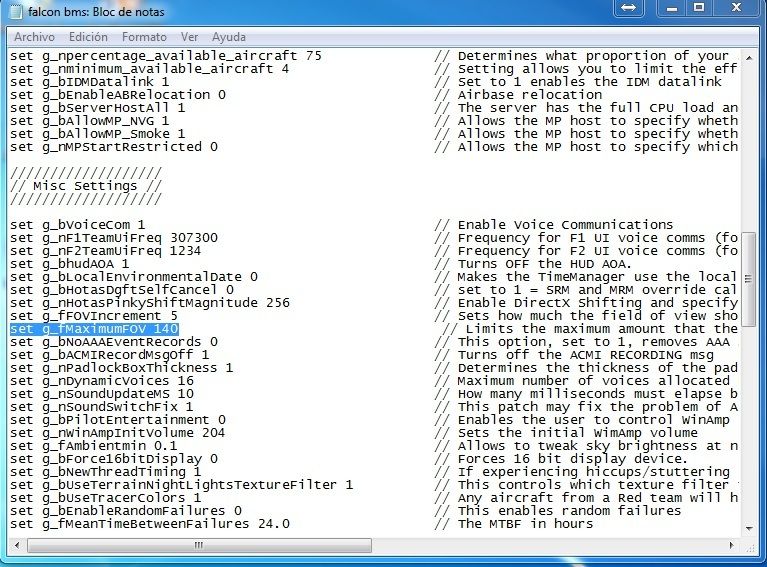The width and height of the screenshot is (767, 567).
Task: Click the line set g_fFOVIncrement 5
Action: pyautogui.click(x=93, y=316)
